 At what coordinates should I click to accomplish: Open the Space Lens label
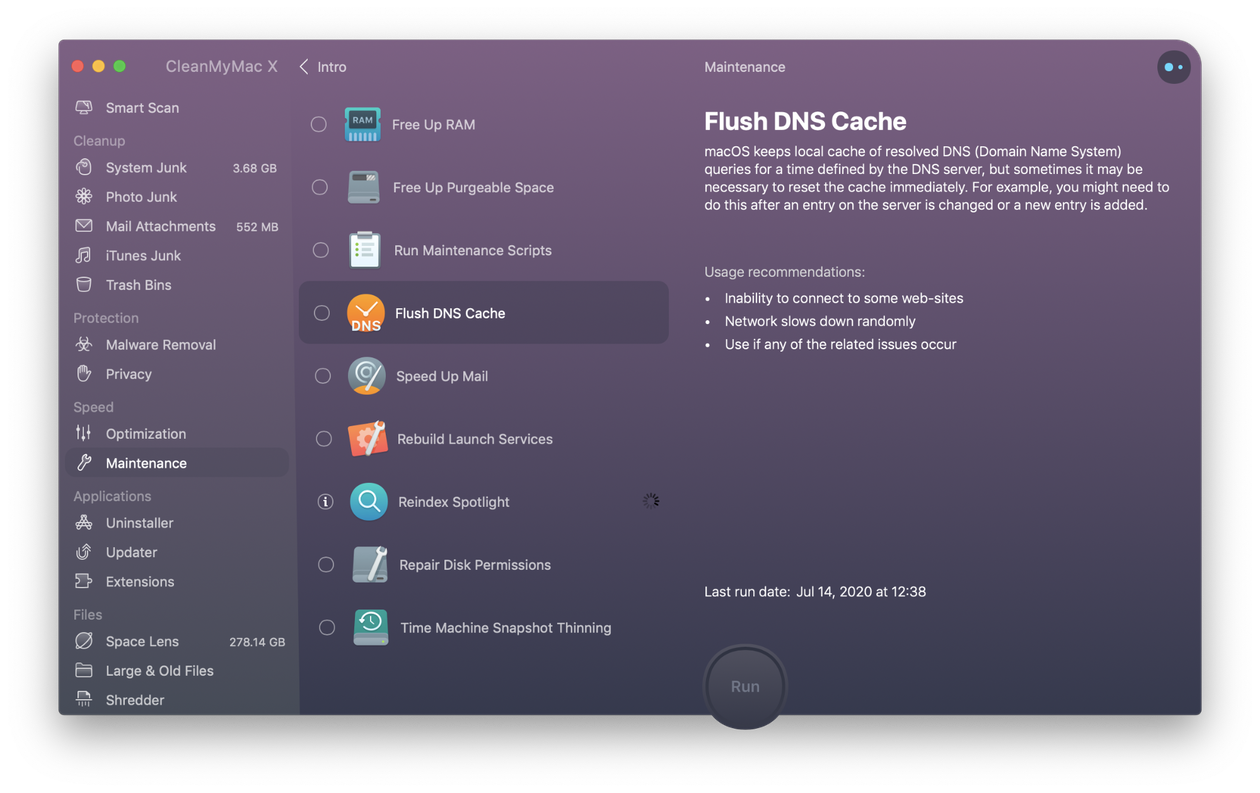[x=142, y=641]
